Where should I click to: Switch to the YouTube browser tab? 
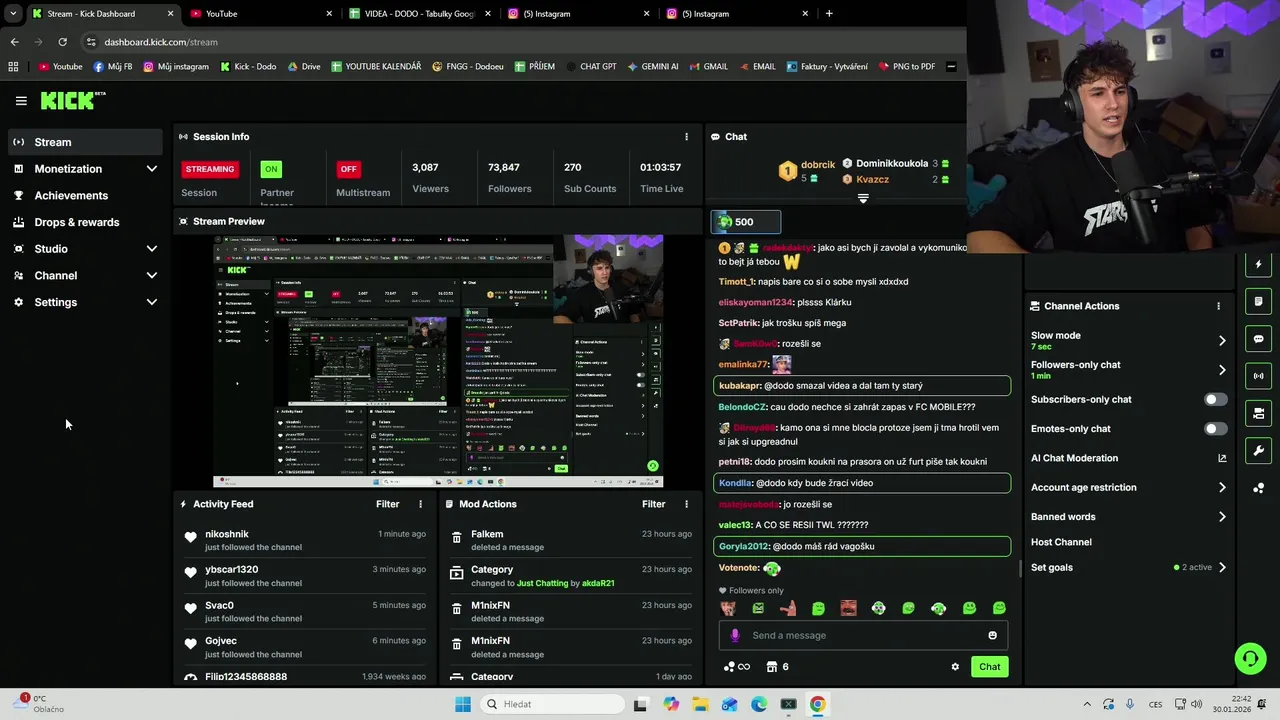tap(259, 14)
